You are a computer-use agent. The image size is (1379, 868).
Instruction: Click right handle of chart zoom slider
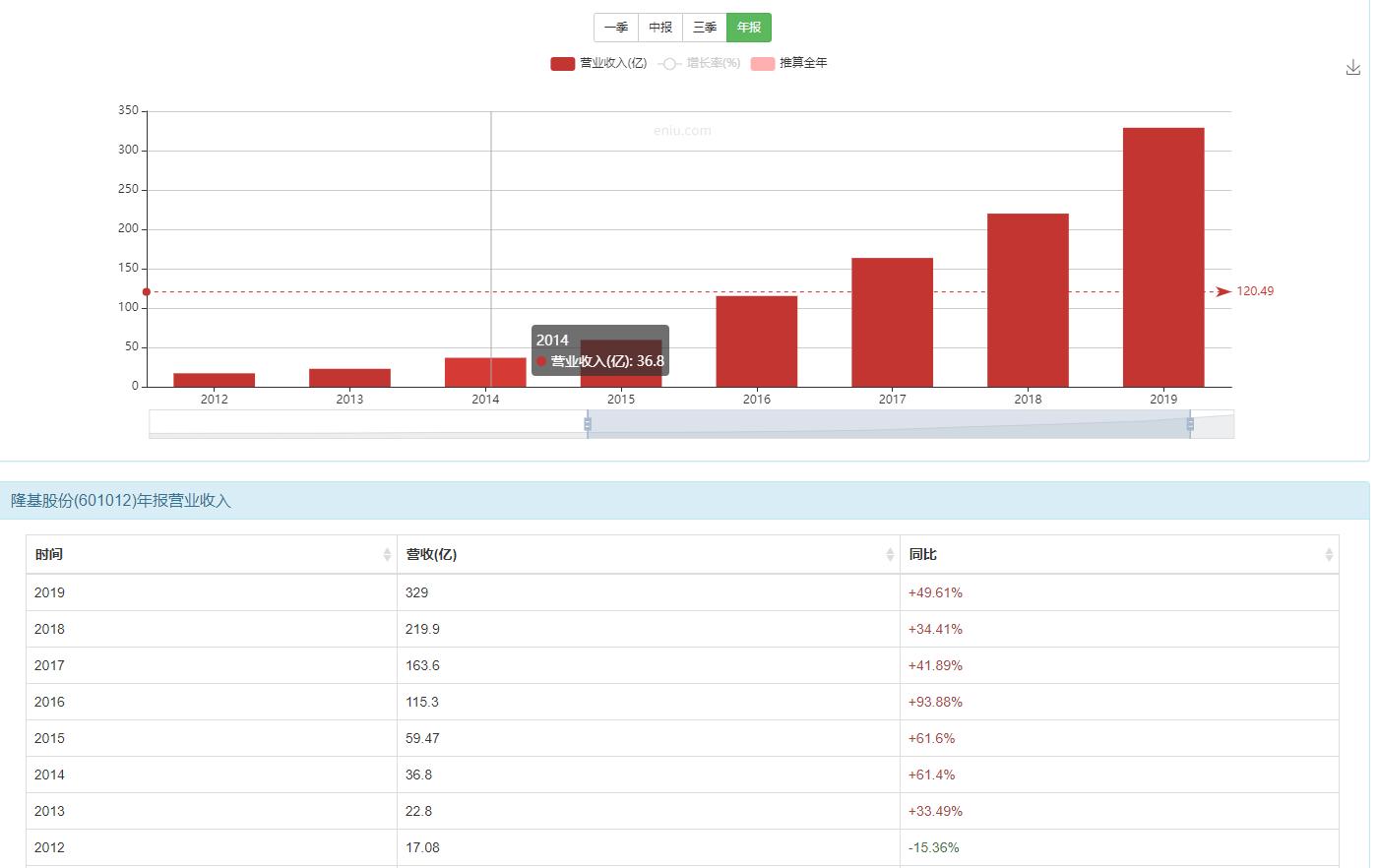coord(1190,424)
